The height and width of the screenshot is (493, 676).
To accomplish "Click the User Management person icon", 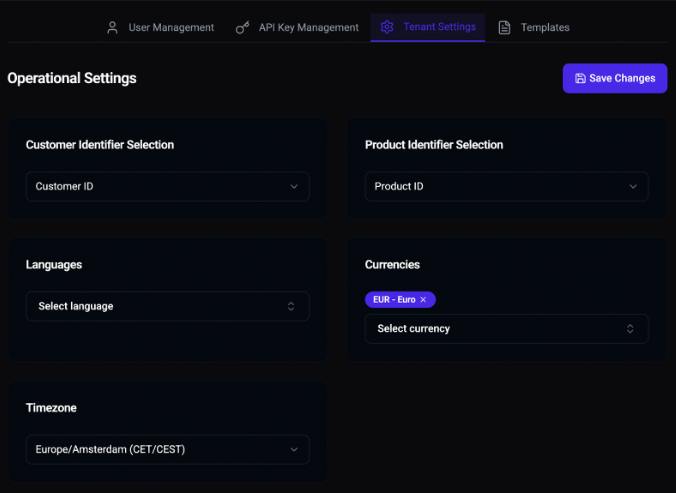I will tap(113, 27).
